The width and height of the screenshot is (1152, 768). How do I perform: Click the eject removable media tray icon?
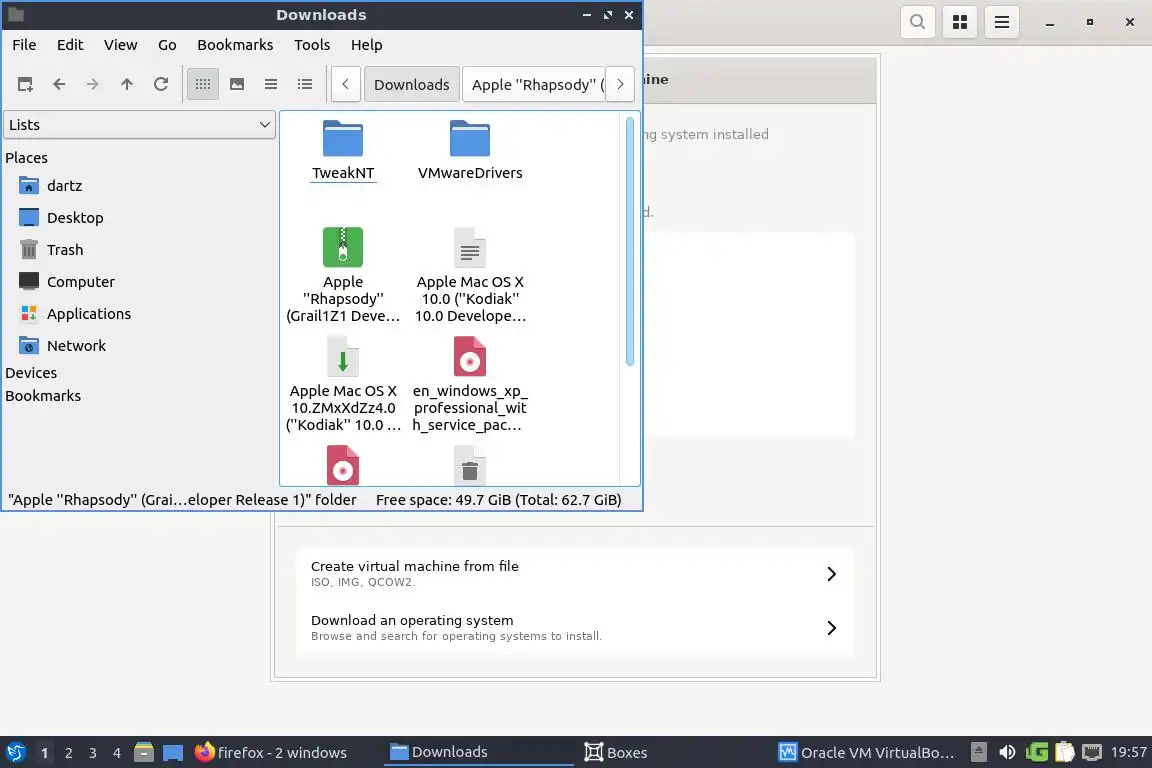(x=979, y=753)
